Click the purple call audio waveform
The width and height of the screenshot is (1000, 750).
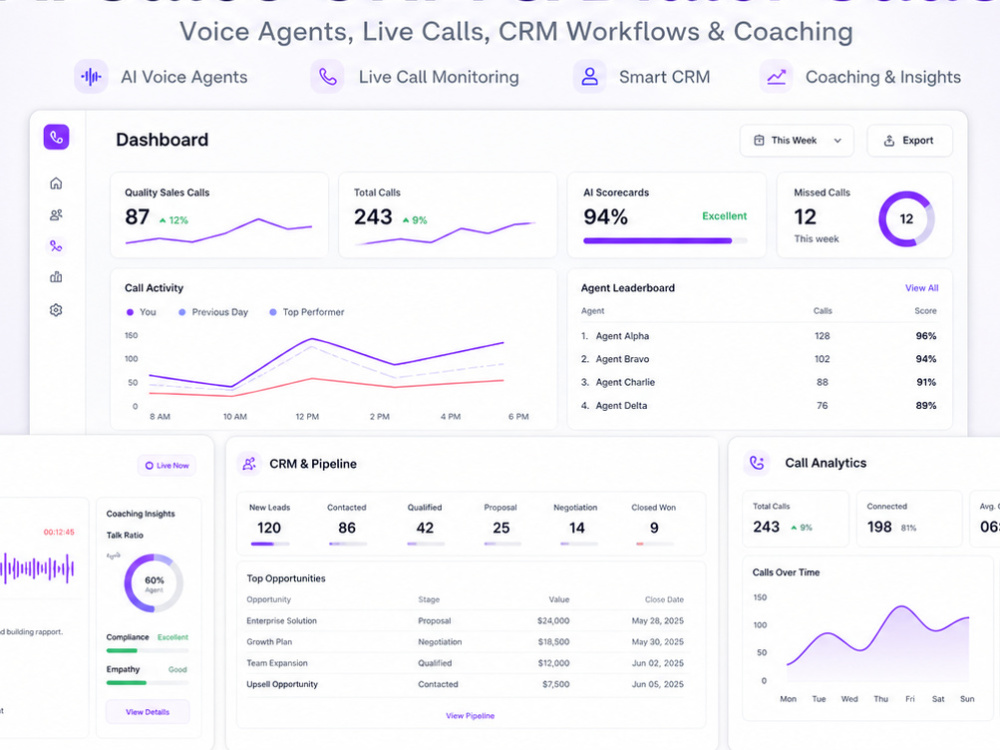[x=37, y=568]
